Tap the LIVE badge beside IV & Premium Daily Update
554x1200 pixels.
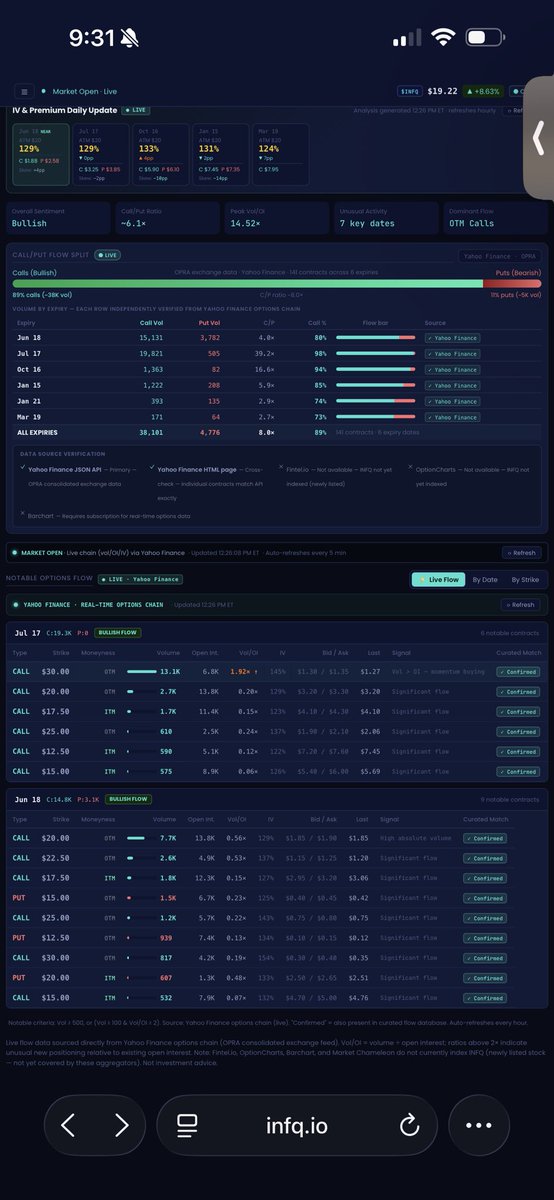pyautogui.click(x=137, y=110)
